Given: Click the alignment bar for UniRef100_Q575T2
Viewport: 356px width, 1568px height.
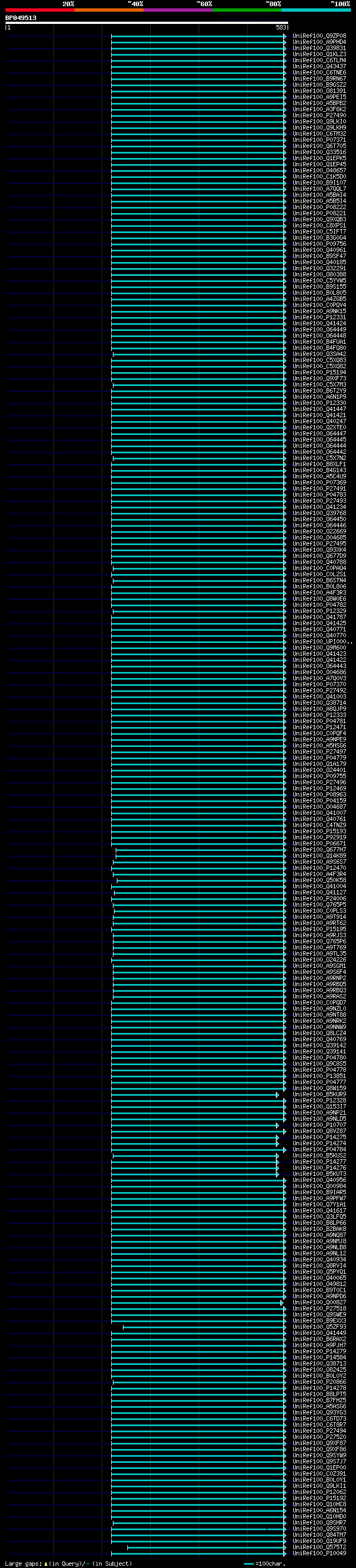Looking at the screenshot, I should [207, 1547].
